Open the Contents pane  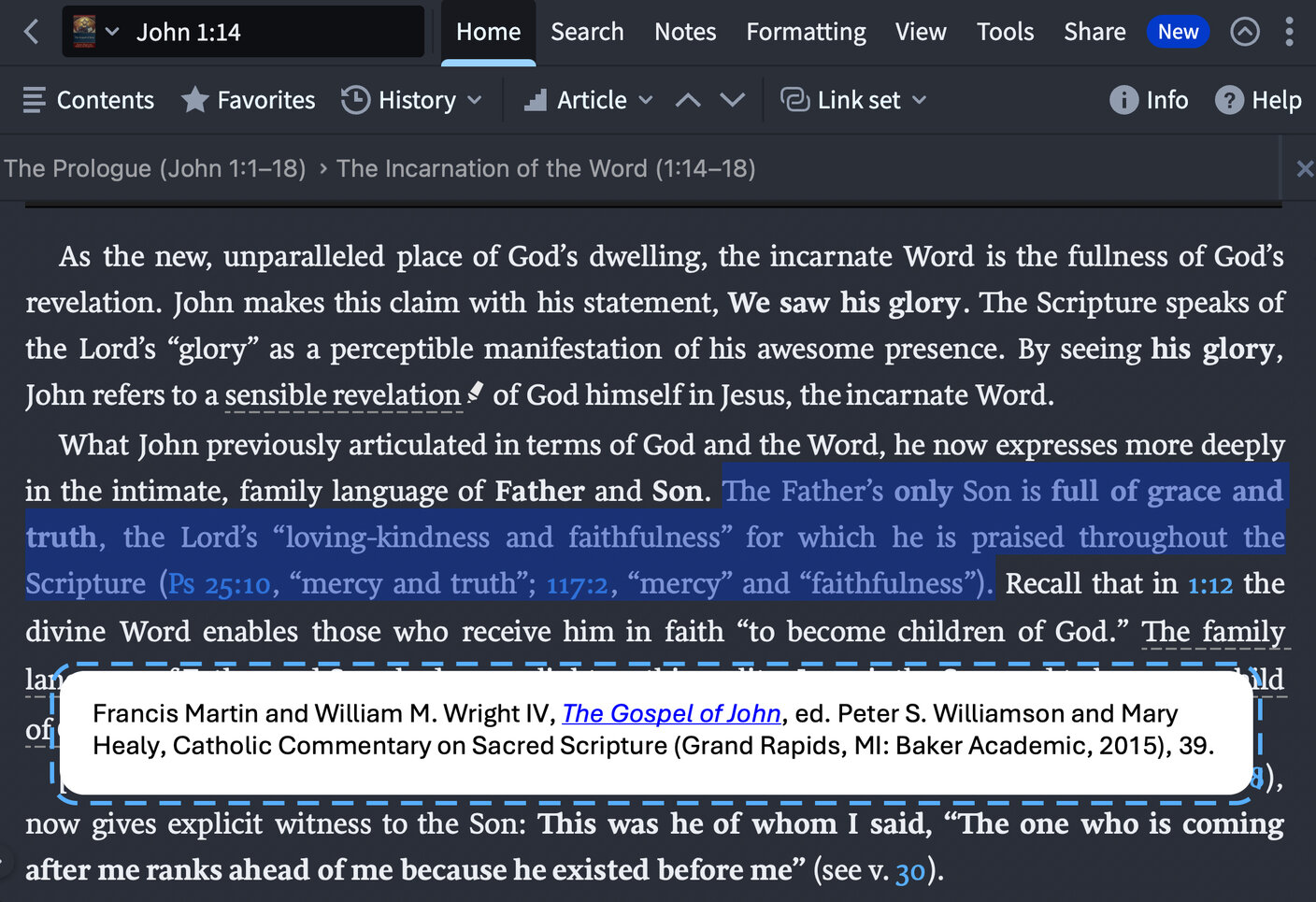coord(88,100)
